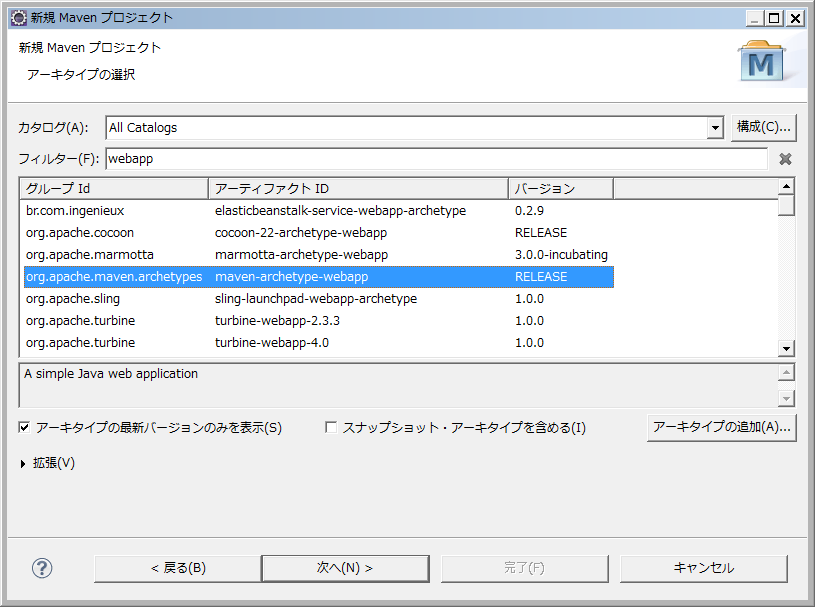815x607 pixels.
Task: Click the キャンセル cancel button
Action: coord(704,568)
